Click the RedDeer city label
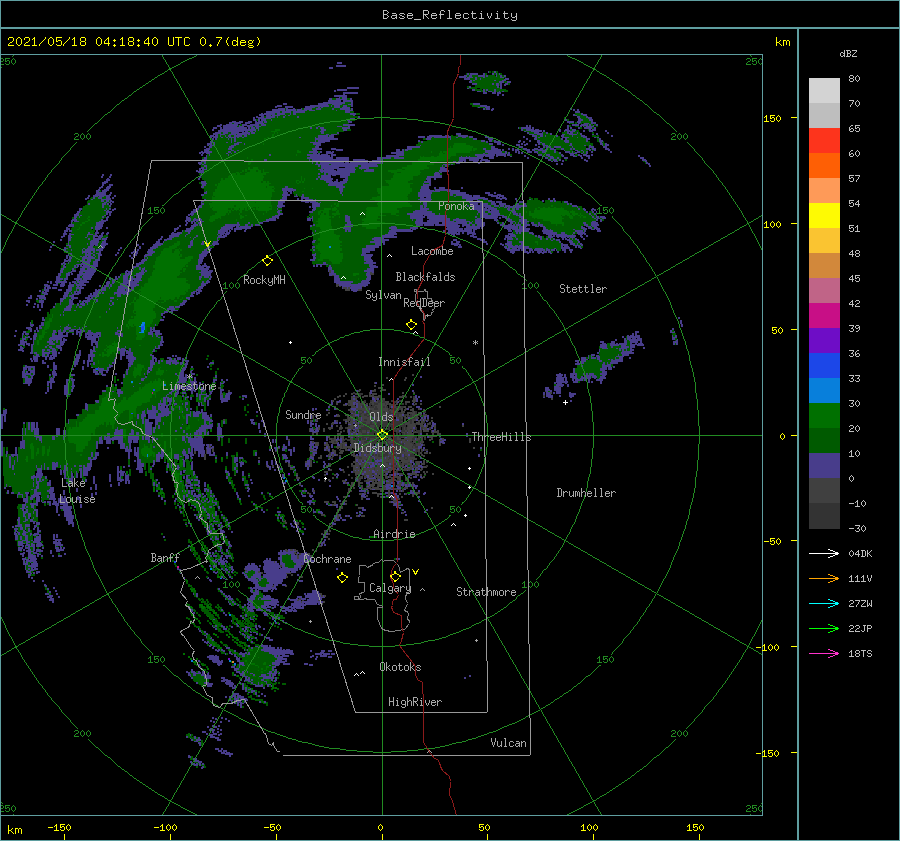Viewport: 900px width, 841px height. [x=424, y=303]
